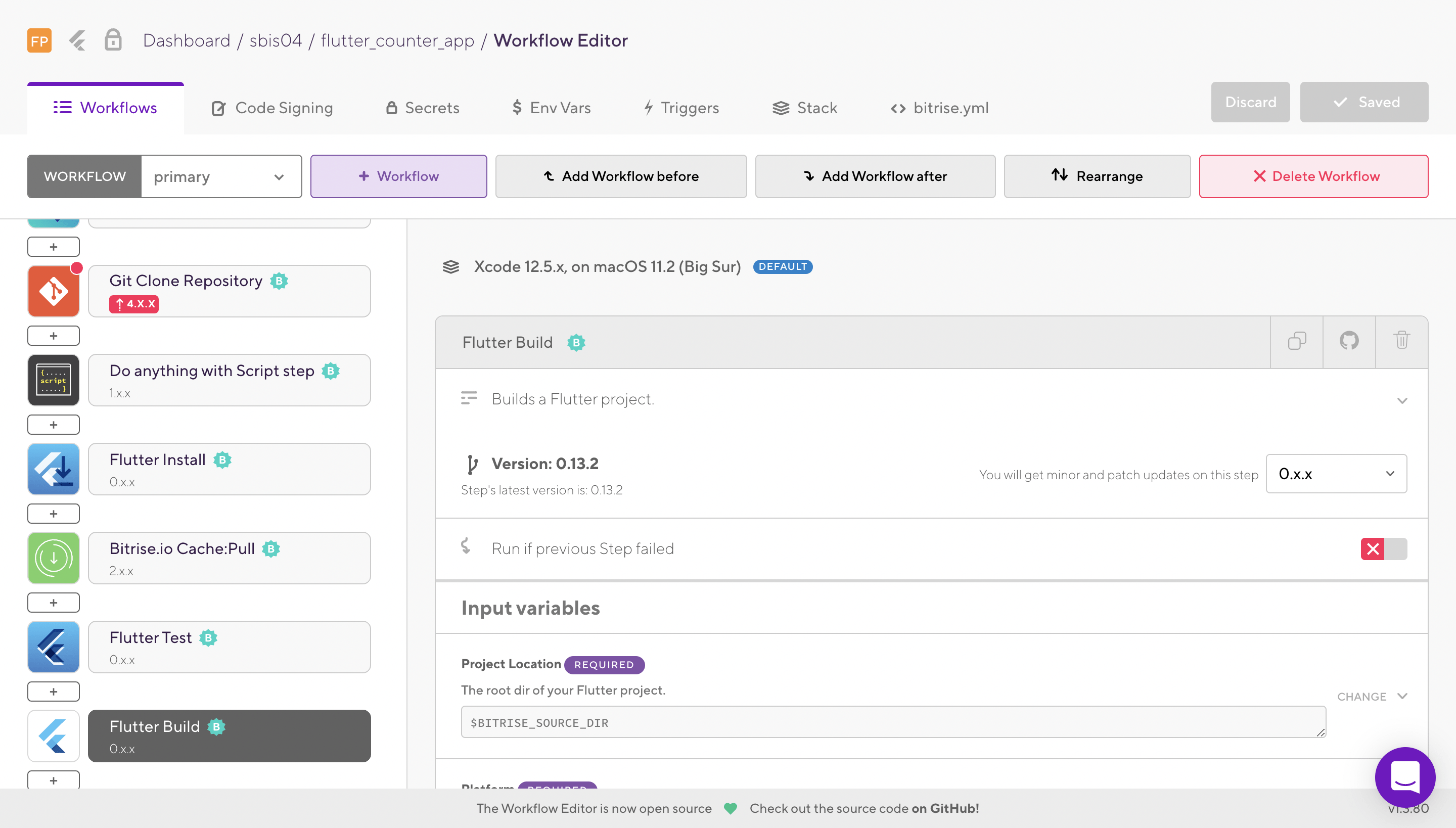Screen dimensions: 1456x828
Task: Click the Flutter Install step icon
Action: pos(54,469)
